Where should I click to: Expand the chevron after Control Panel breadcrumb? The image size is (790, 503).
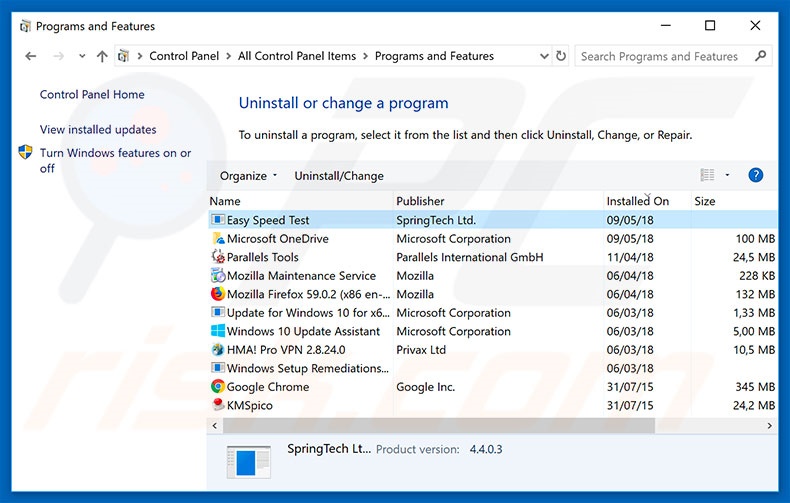228,56
